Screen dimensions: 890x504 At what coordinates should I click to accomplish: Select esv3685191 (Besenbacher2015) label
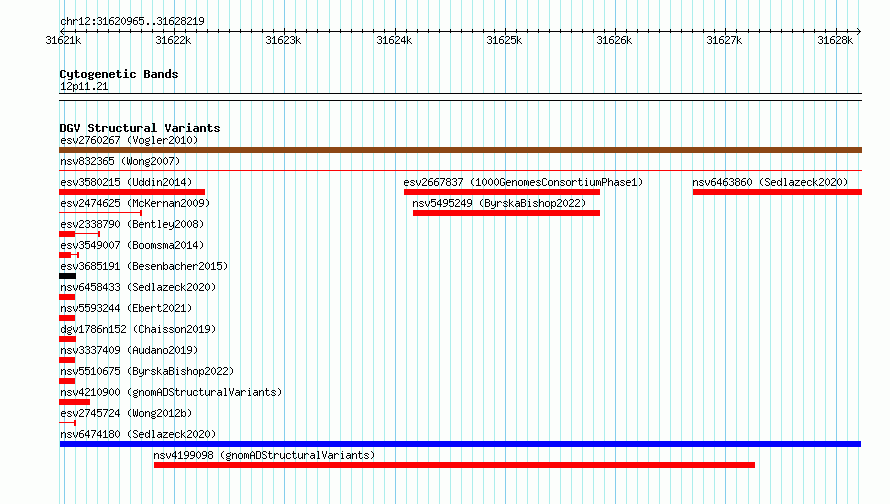[144, 266]
